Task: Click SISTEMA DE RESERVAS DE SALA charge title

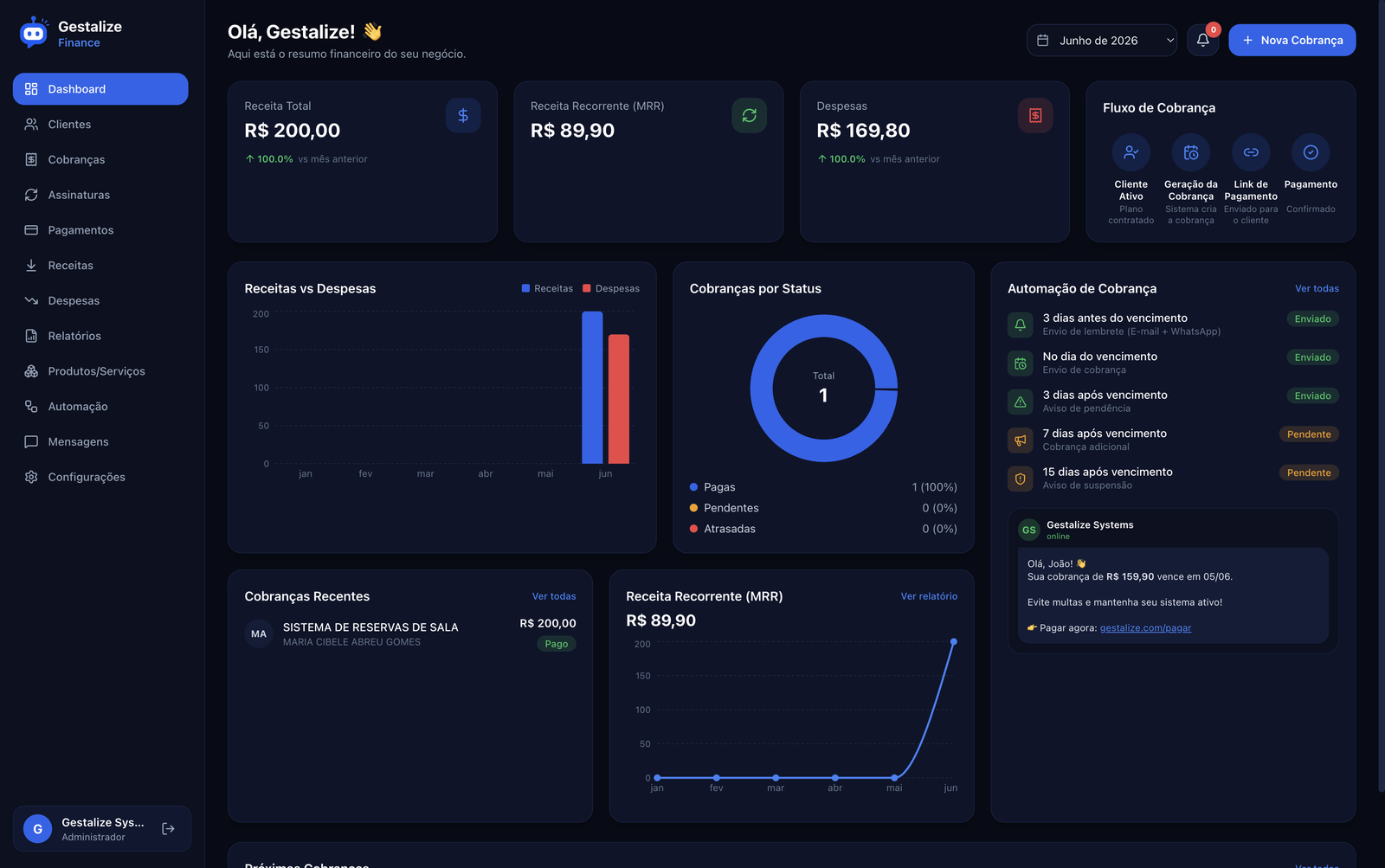Action: click(370, 627)
